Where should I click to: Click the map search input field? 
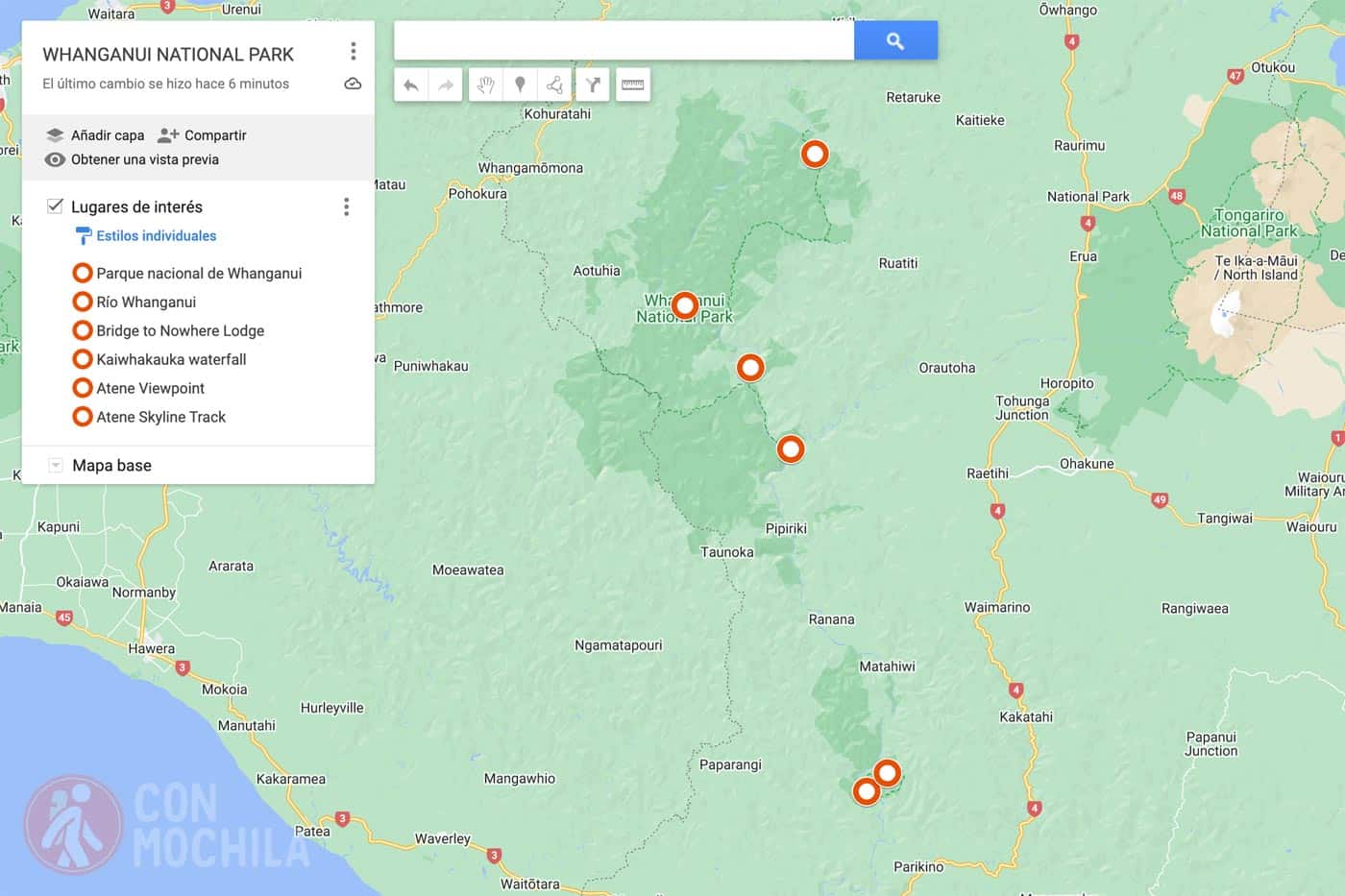tap(624, 41)
